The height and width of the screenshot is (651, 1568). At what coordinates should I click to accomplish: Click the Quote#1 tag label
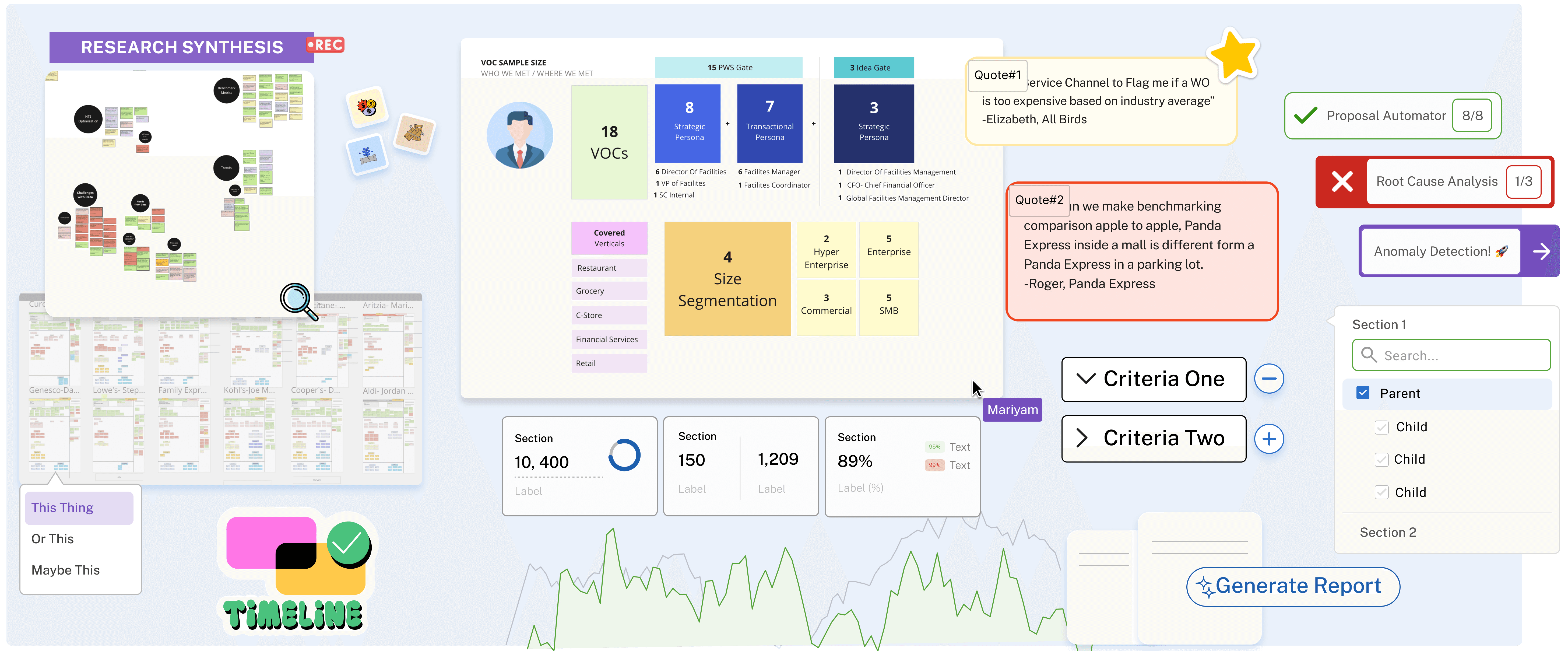pos(997,75)
